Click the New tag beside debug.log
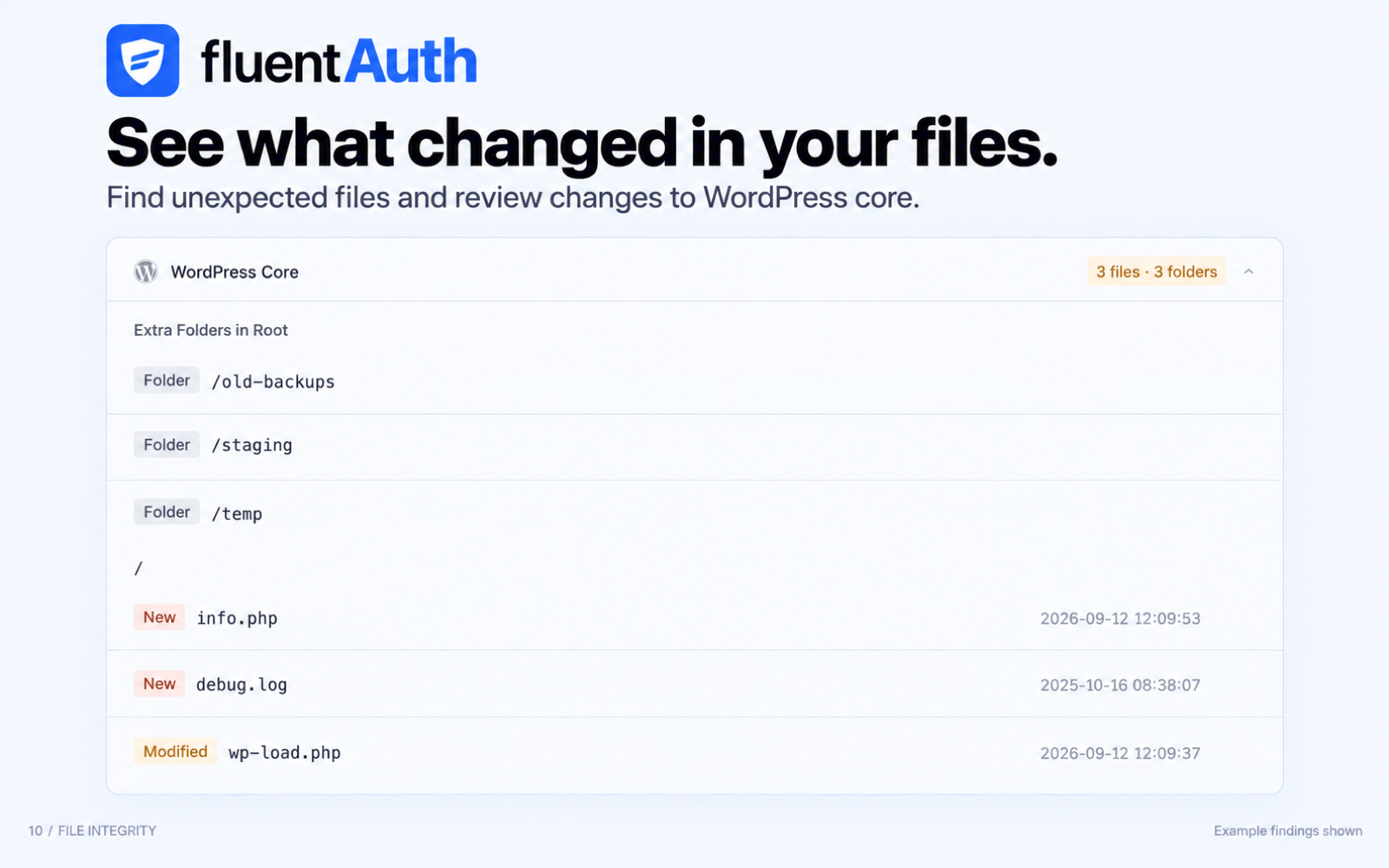This screenshot has width=1389, height=868. pyautogui.click(x=159, y=684)
